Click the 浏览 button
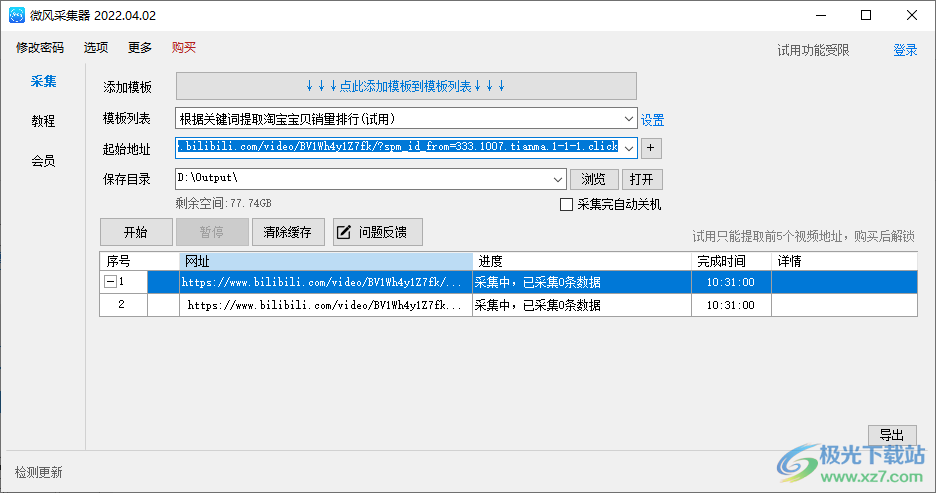Screen dimensions: 936x493 [x=594, y=179]
